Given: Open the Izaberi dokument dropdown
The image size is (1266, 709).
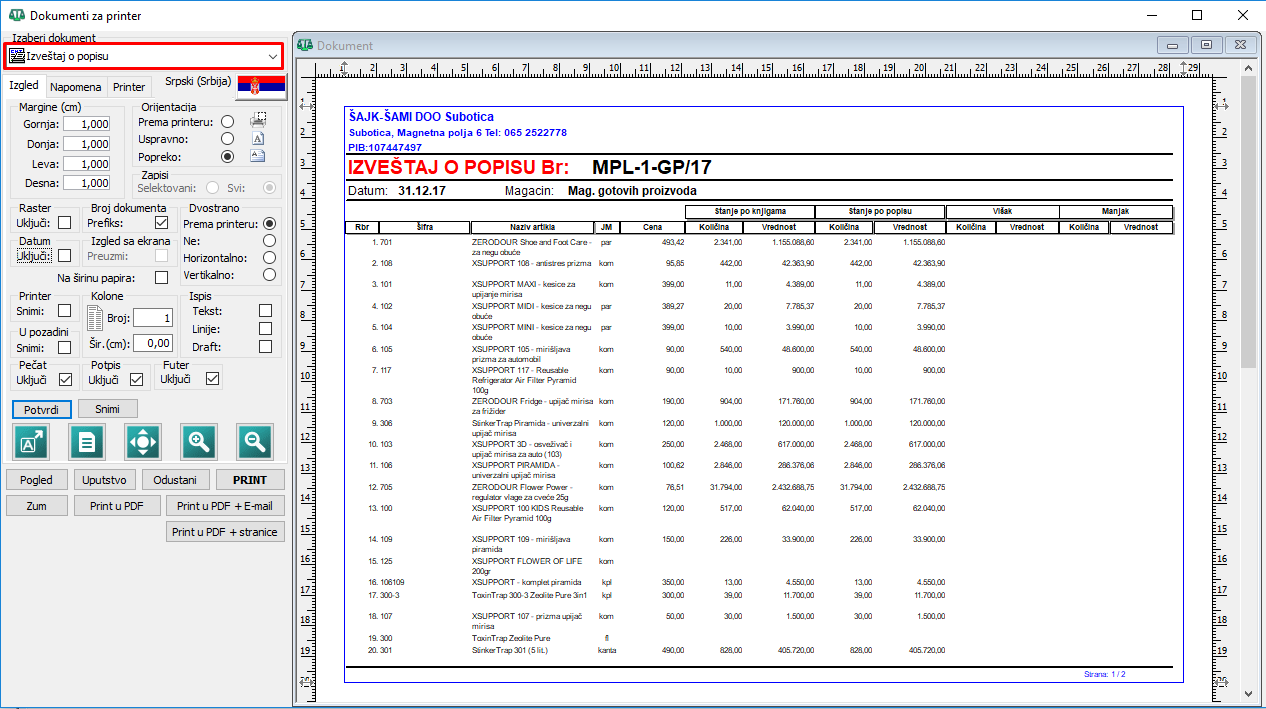Looking at the screenshot, I should (144, 56).
